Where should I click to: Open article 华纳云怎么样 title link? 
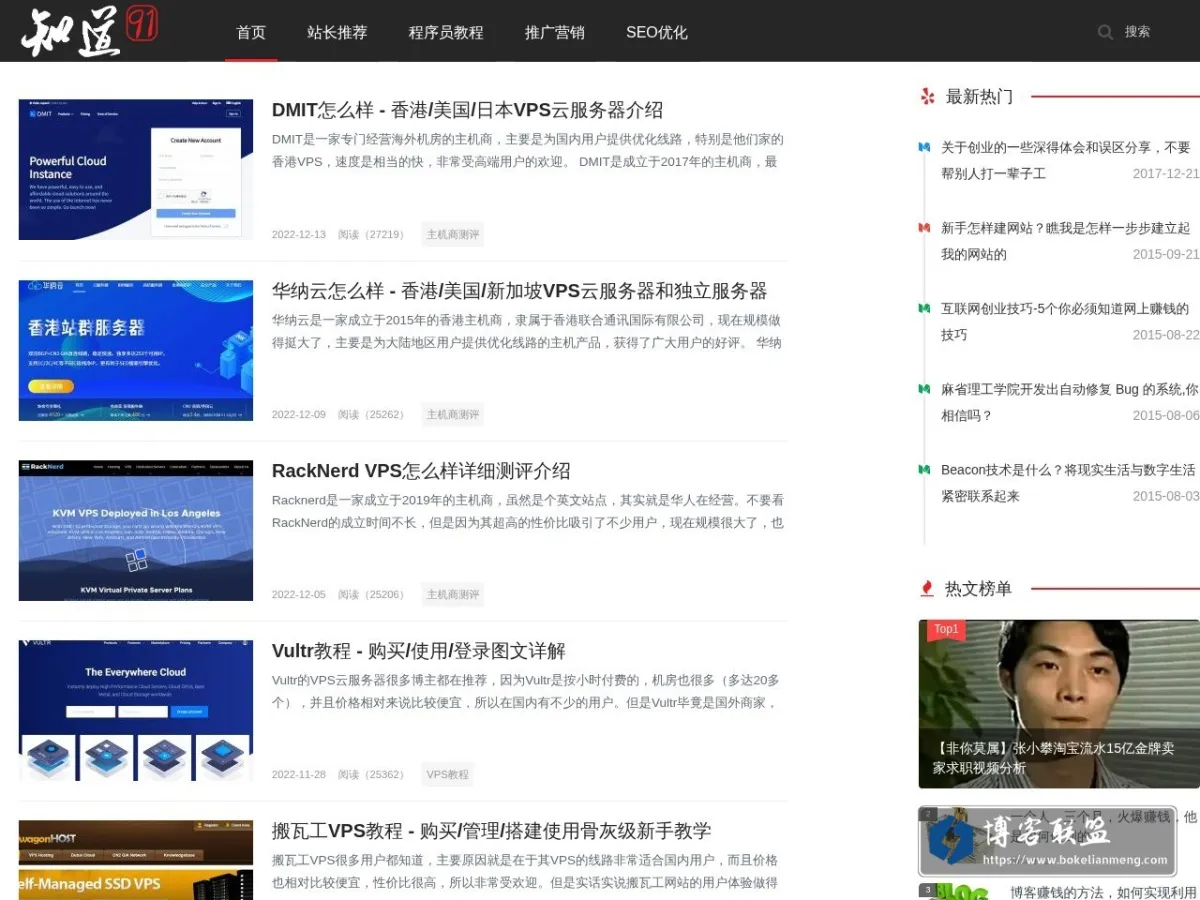519,291
